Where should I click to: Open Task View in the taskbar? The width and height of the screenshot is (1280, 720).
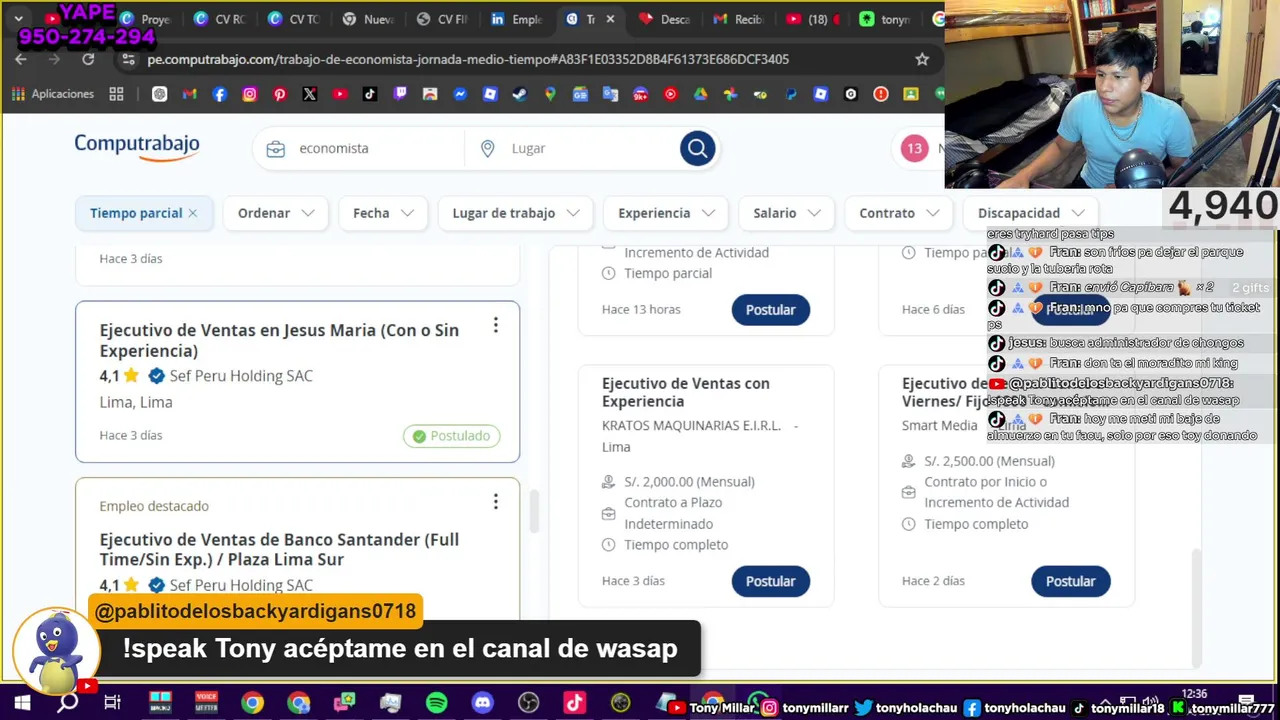click(112, 703)
